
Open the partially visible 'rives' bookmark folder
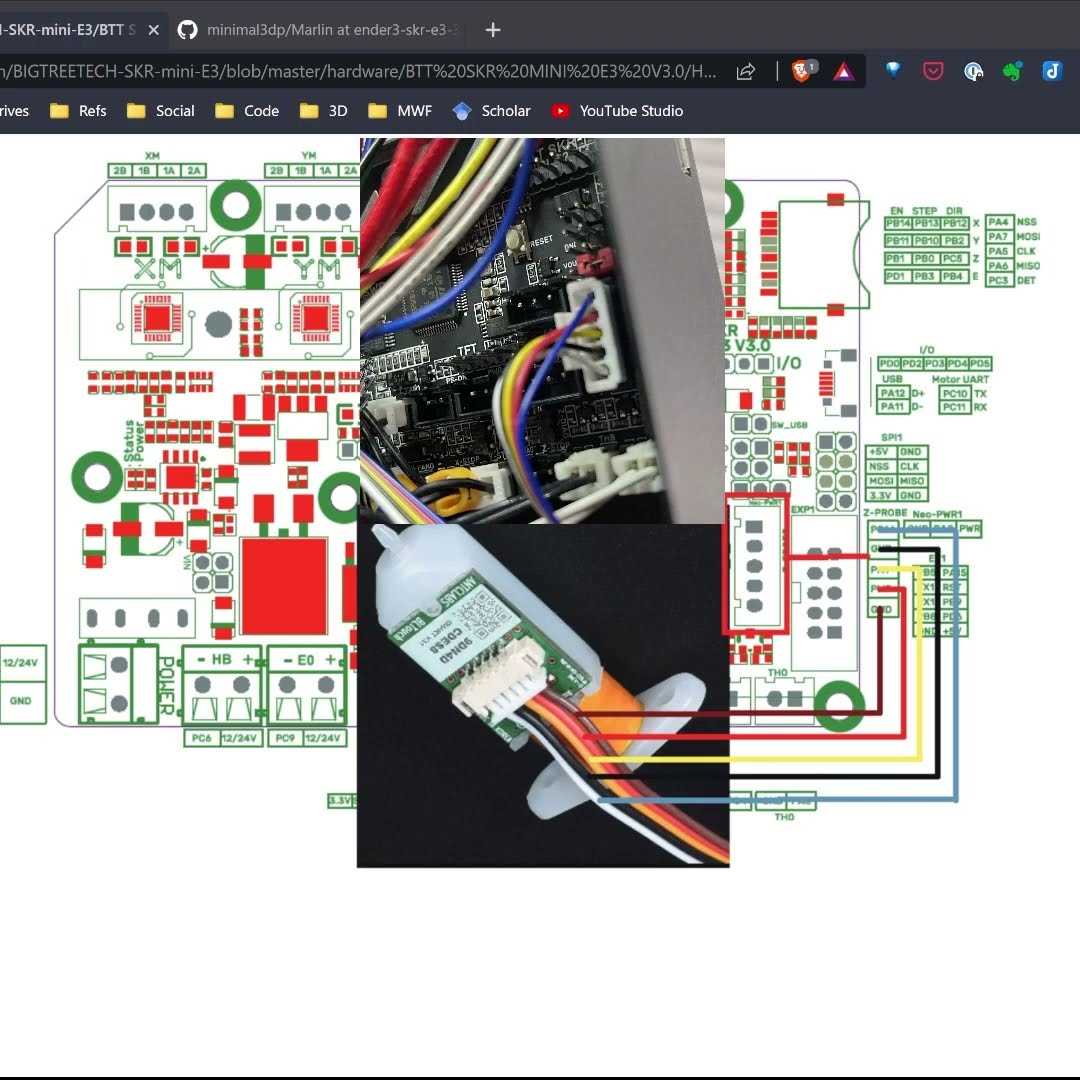pyautogui.click(x=14, y=111)
